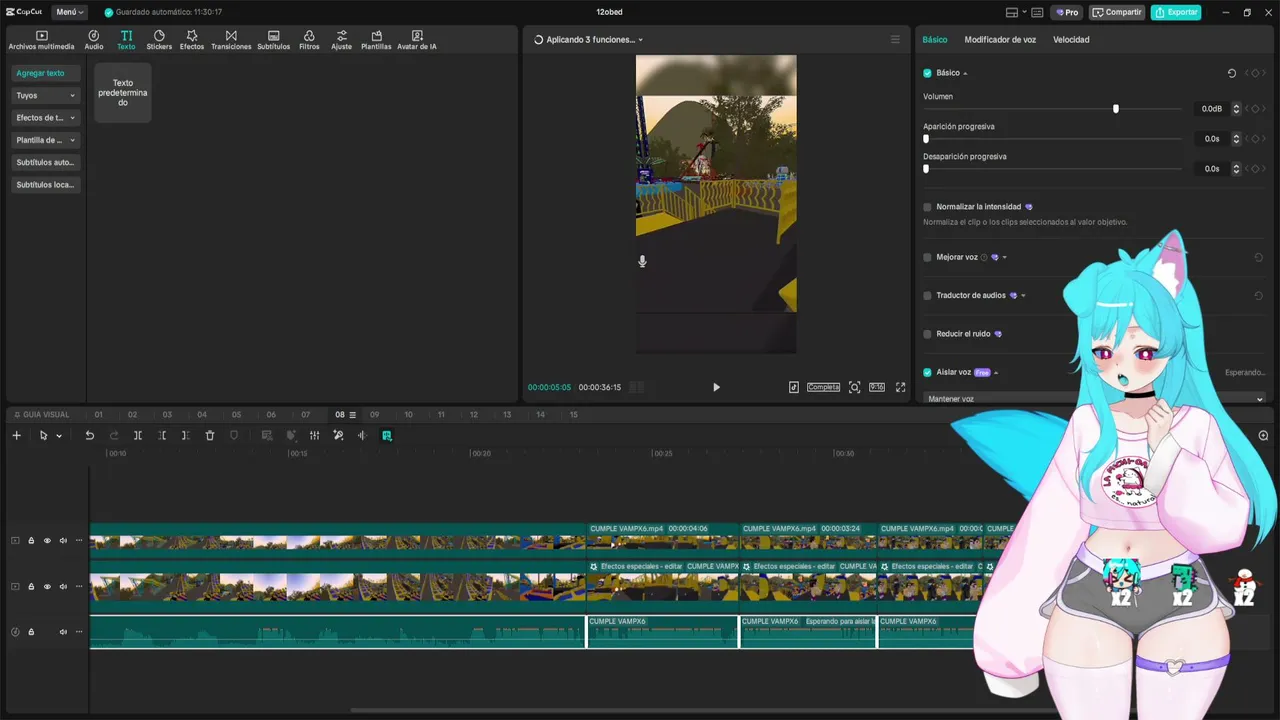Image resolution: width=1280 pixels, height=720 pixels.
Task: Enable Normalizar la intensidad
Action: coord(927,207)
